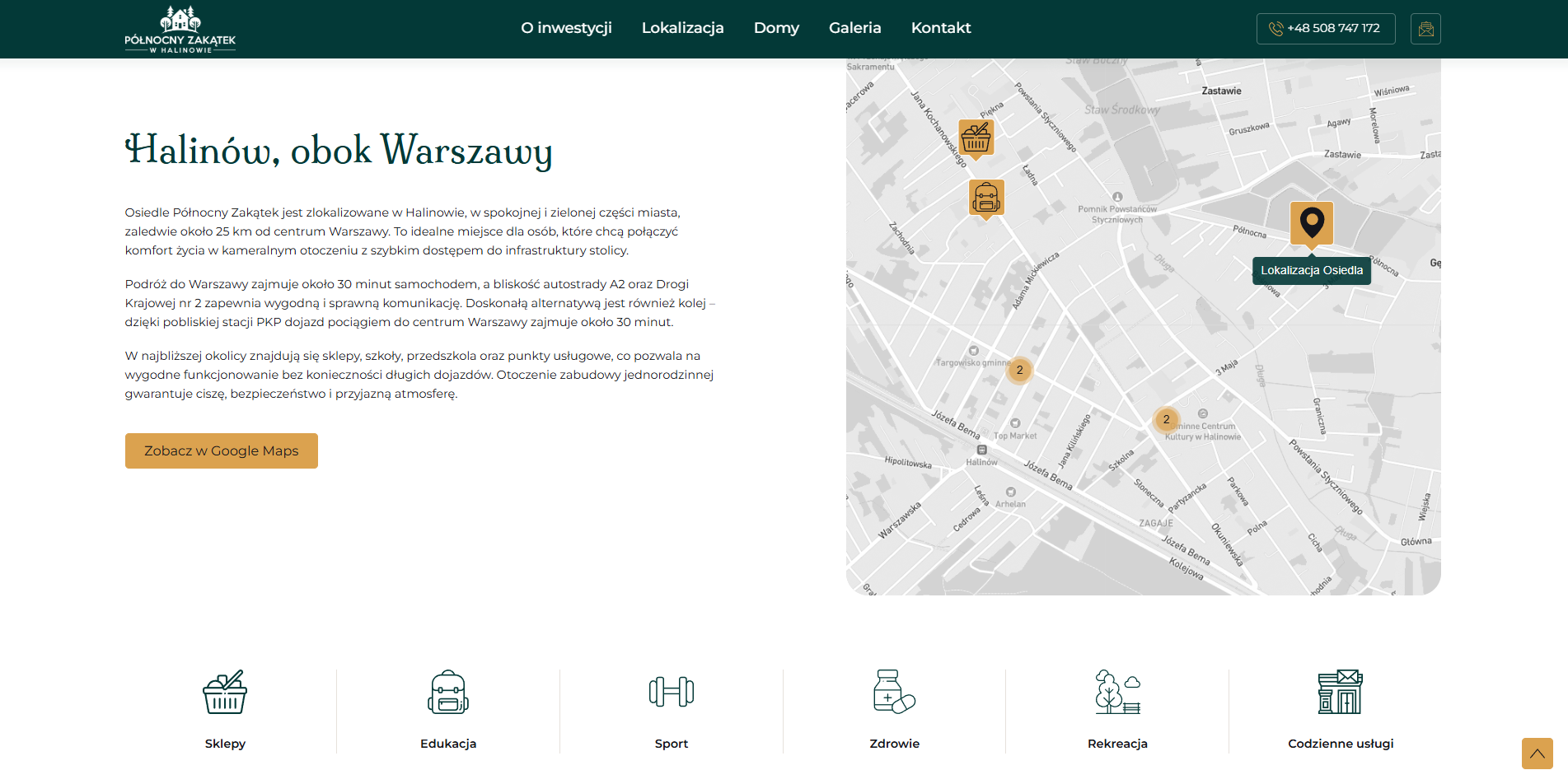
Task: Select the Edukacja backpack icon
Action: (448, 692)
